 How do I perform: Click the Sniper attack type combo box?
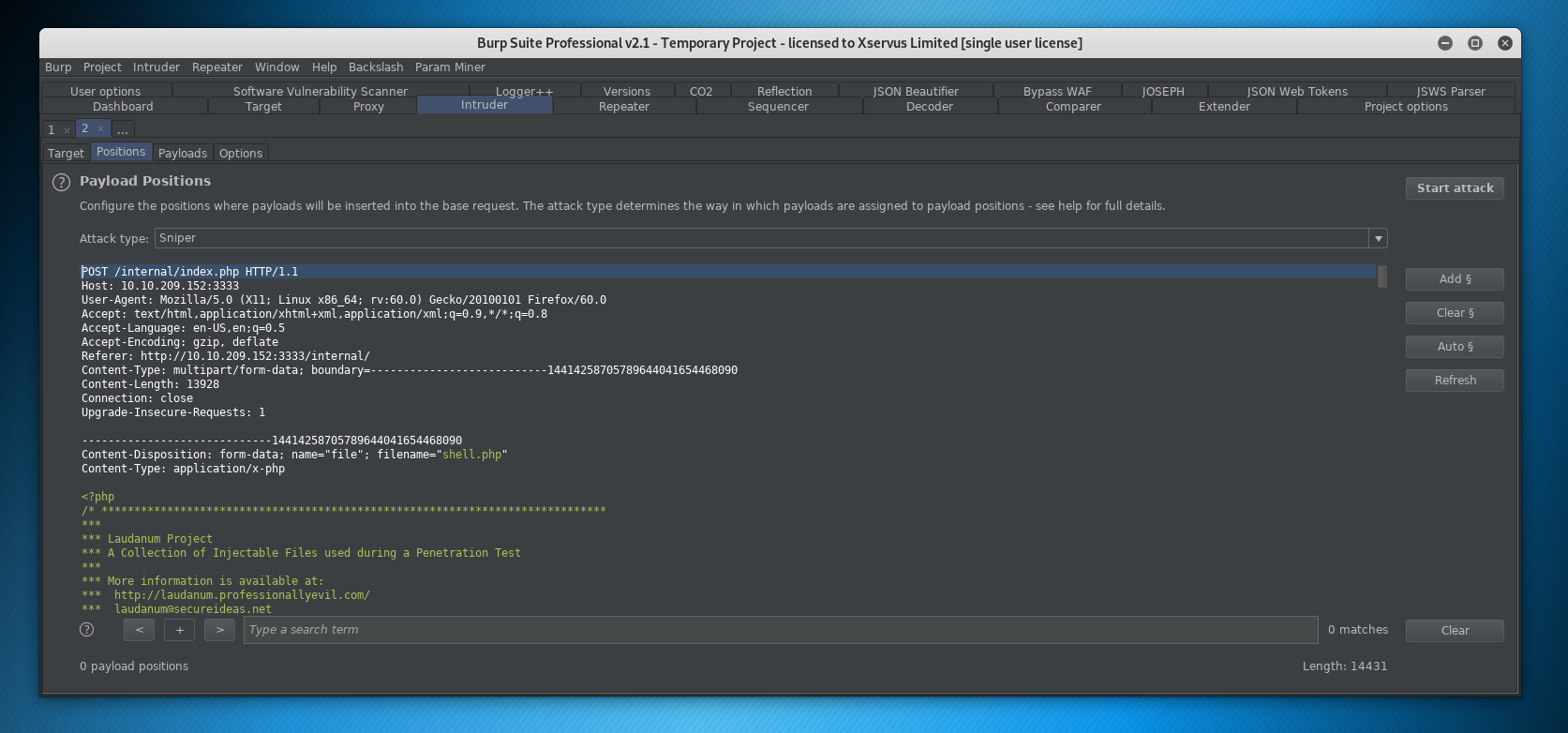770,238
